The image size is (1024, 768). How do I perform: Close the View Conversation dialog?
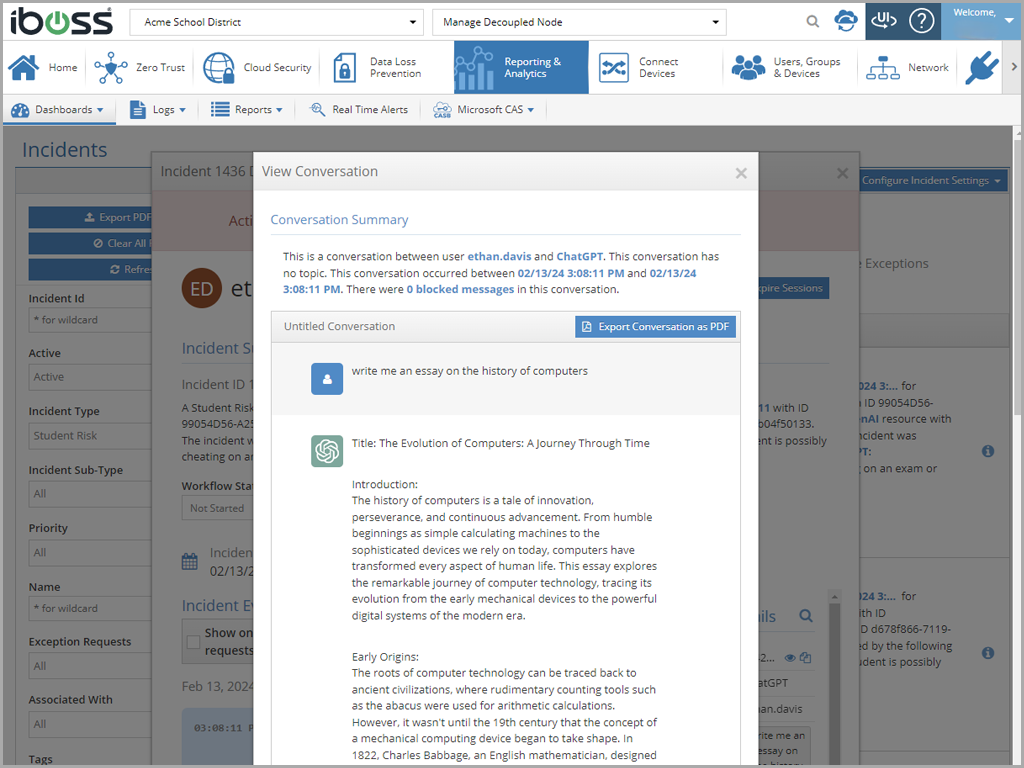[x=741, y=173]
